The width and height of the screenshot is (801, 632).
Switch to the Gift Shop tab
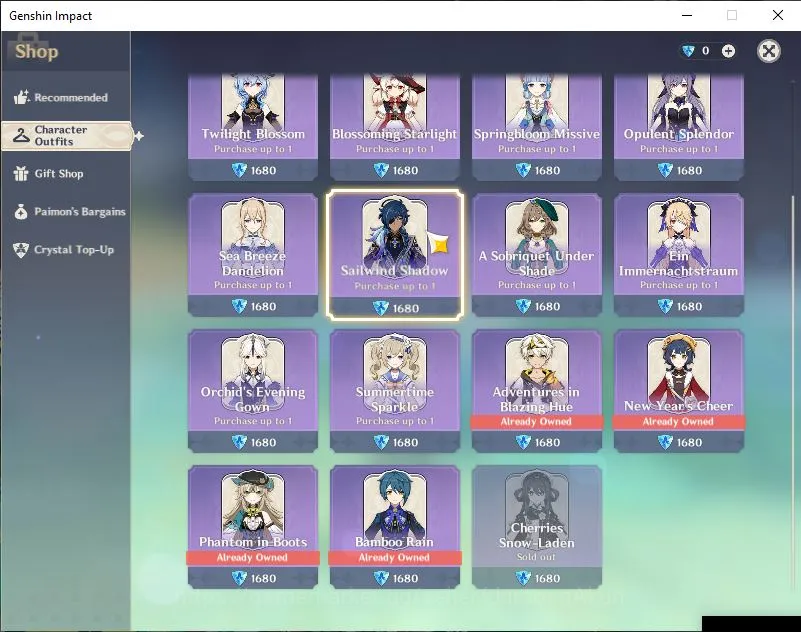[x=66, y=174]
